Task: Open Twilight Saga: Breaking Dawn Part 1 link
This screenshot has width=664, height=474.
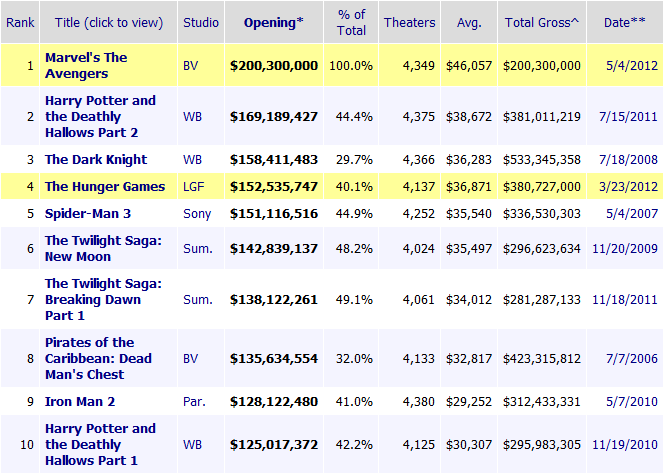Action: (103, 299)
